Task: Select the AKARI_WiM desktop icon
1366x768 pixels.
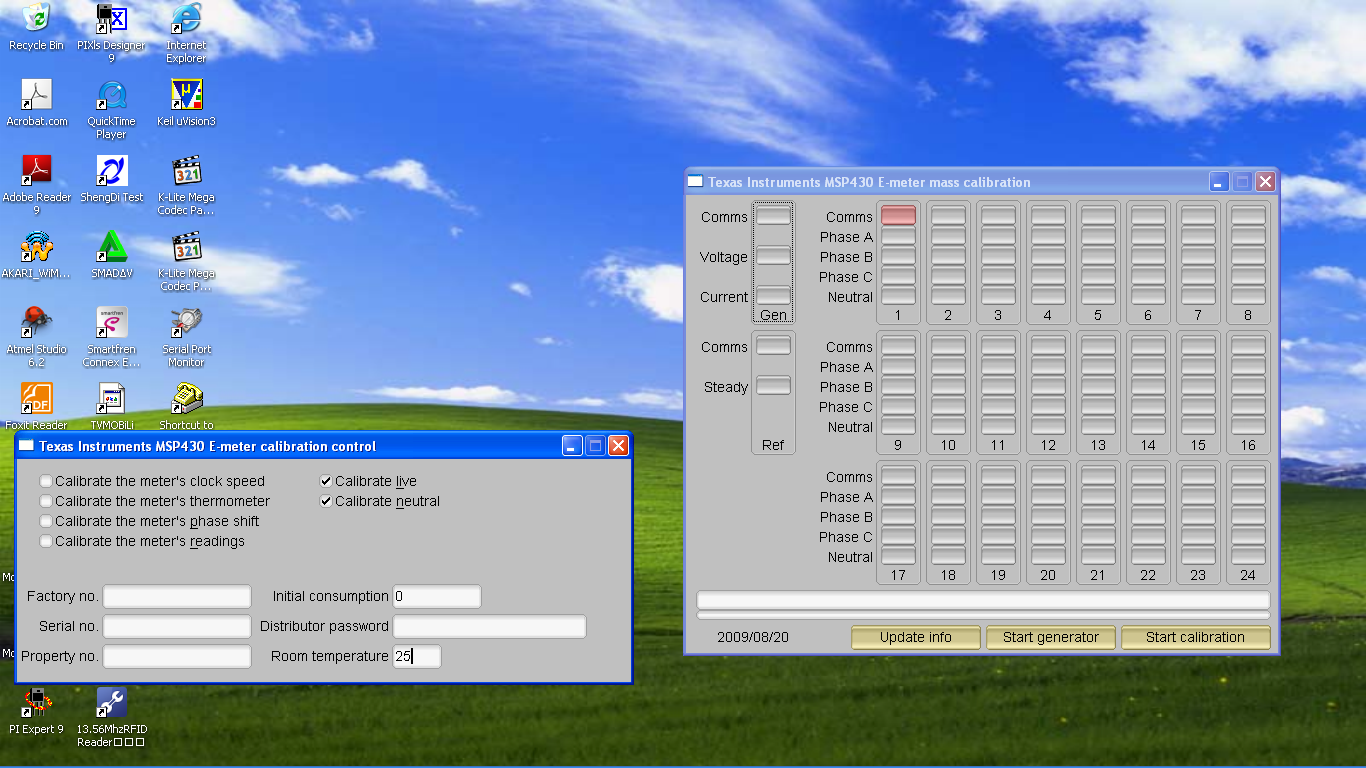Action: (x=37, y=255)
